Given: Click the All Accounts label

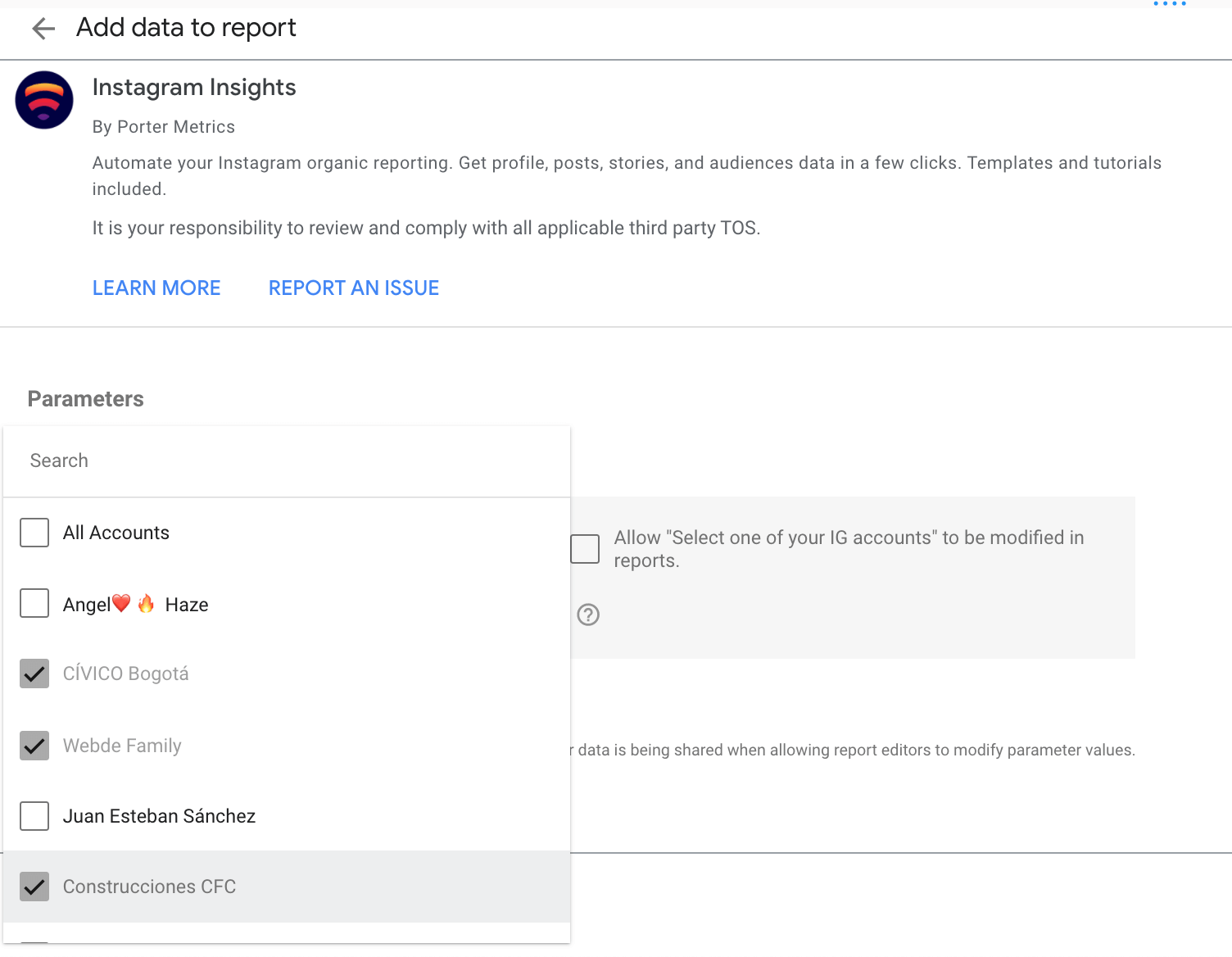Looking at the screenshot, I should (116, 533).
